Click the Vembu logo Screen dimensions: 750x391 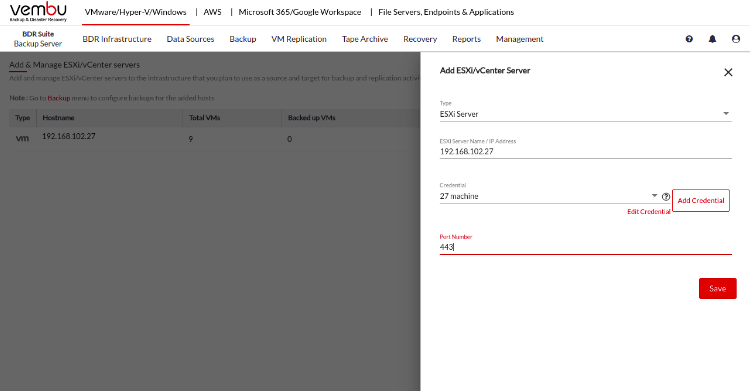(x=38, y=12)
